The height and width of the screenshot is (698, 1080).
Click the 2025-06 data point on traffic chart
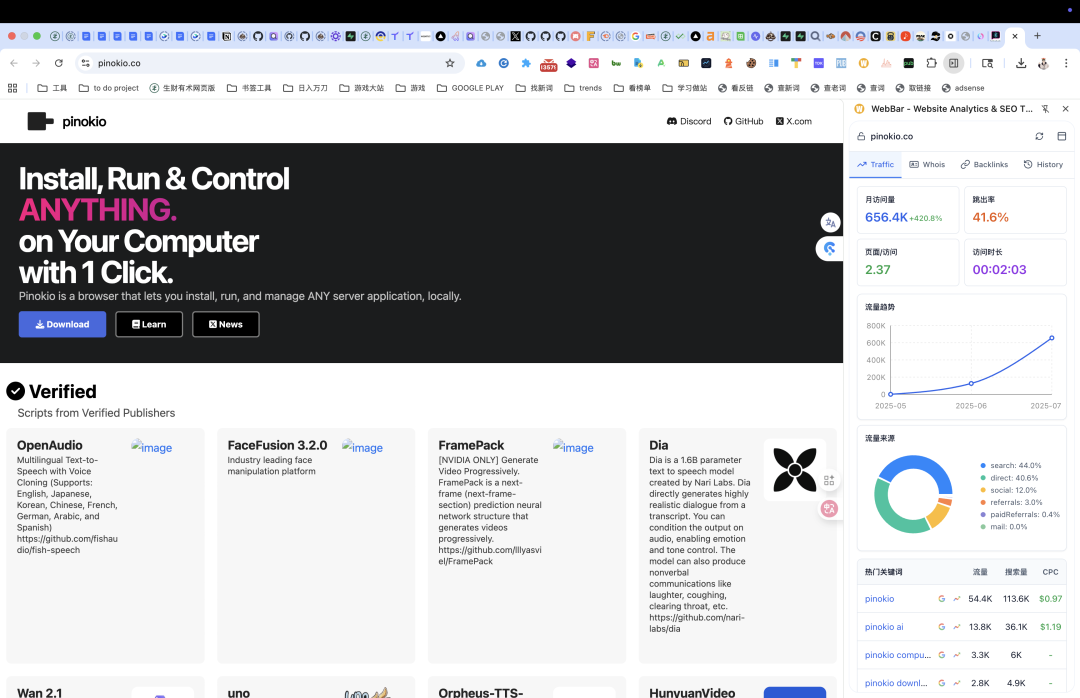pos(971,383)
